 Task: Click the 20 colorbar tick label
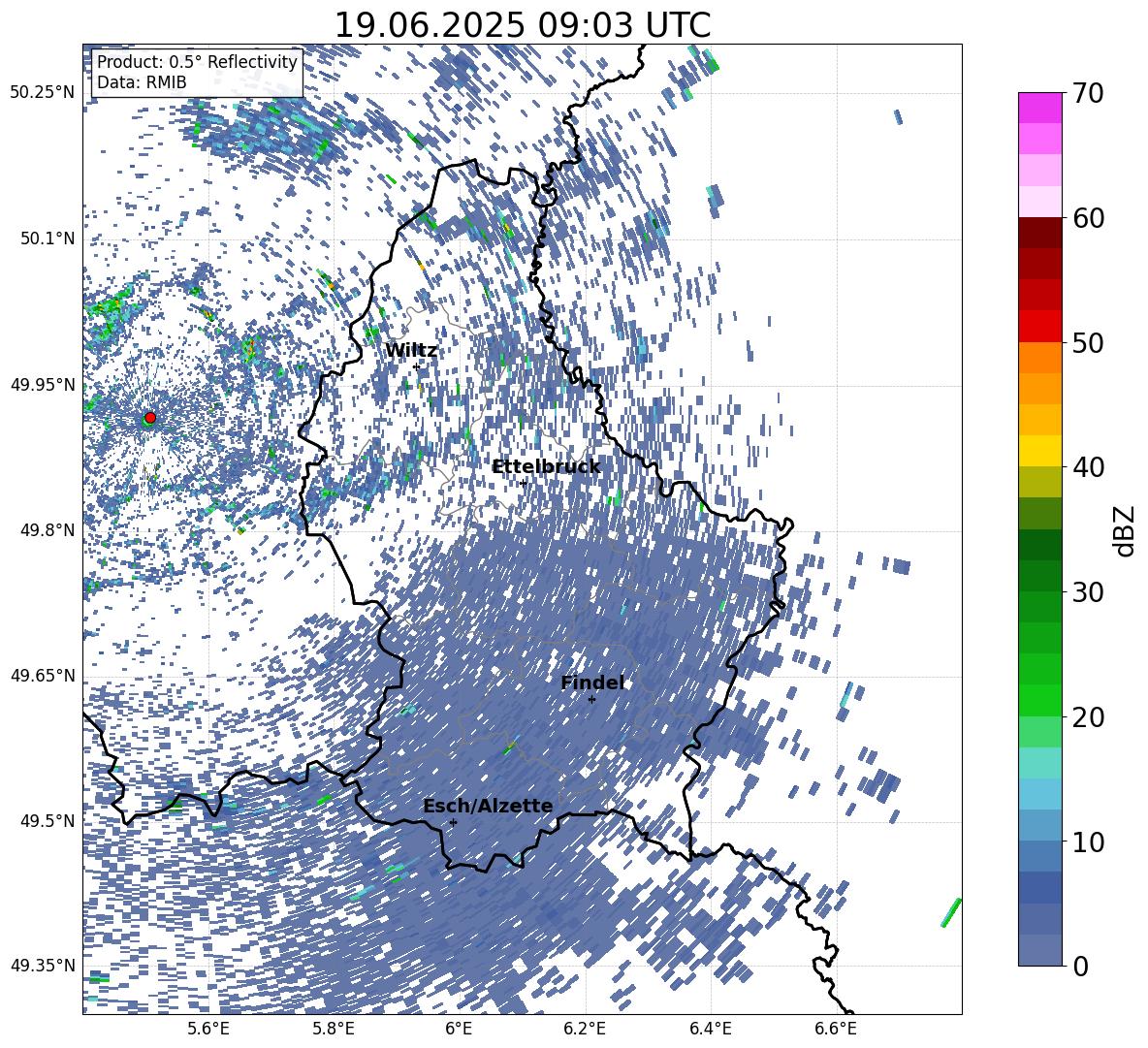1087,716
